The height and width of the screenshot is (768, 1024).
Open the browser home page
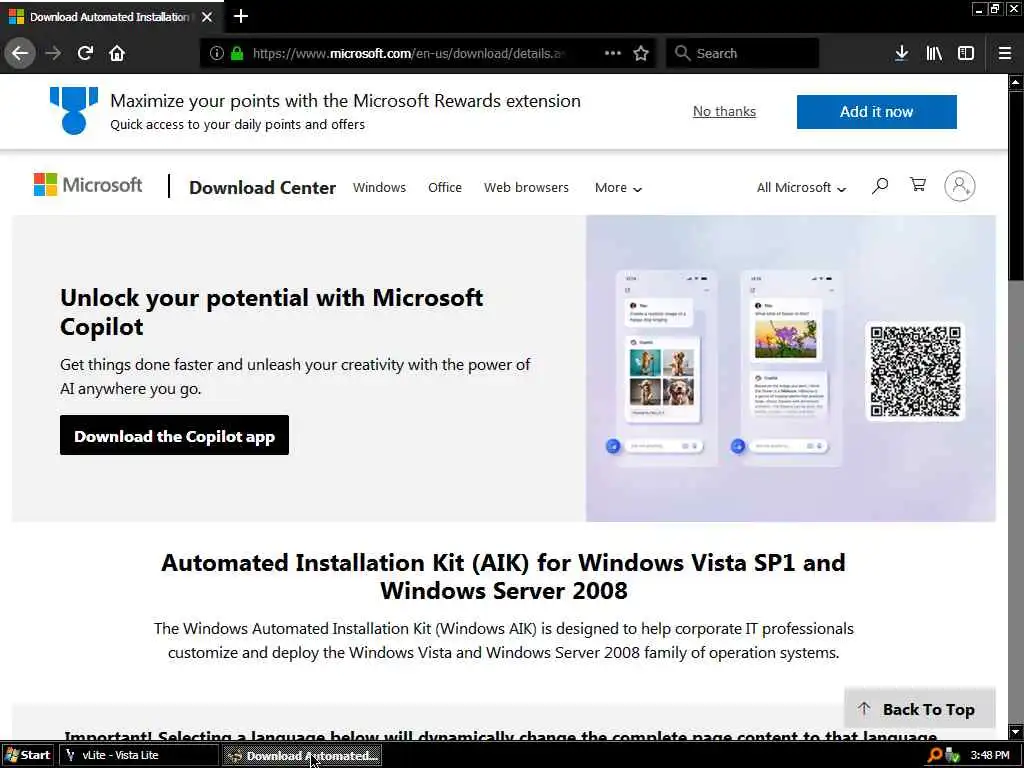[x=117, y=53]
